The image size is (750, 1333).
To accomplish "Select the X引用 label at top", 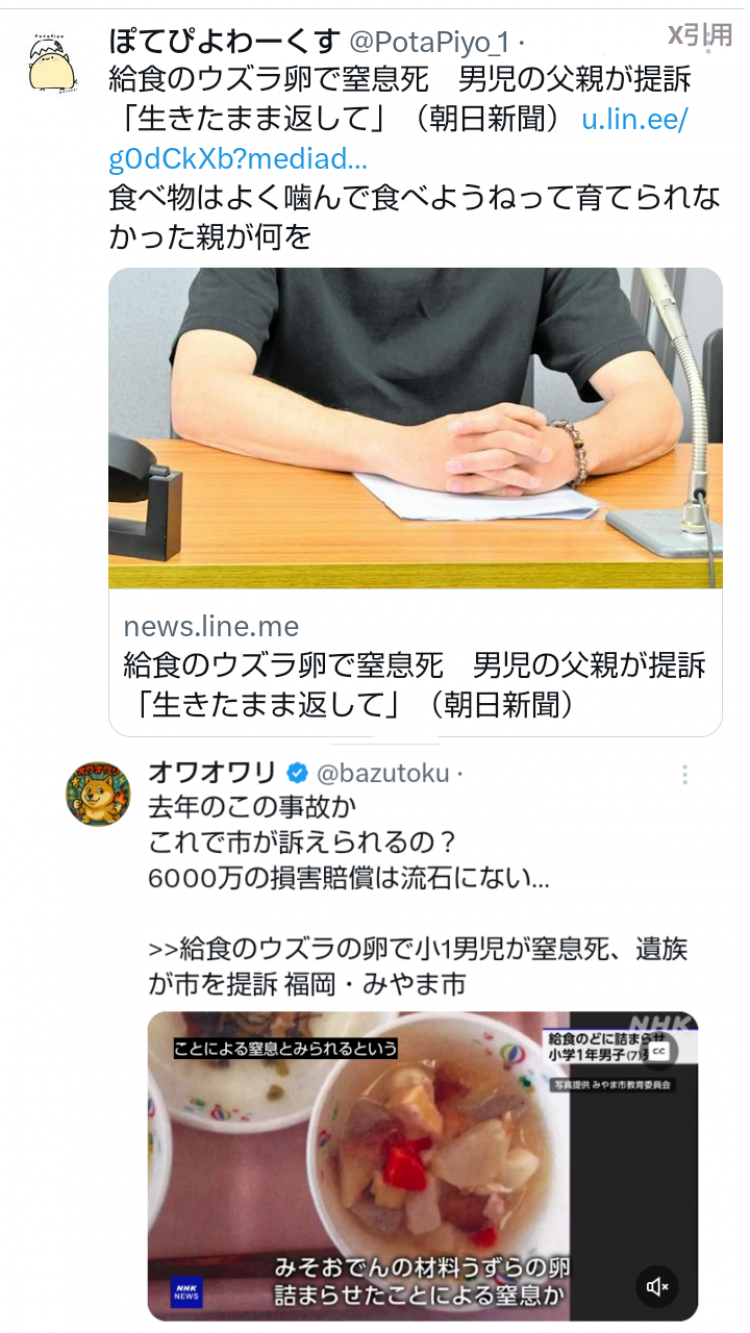I will point(700,35).
